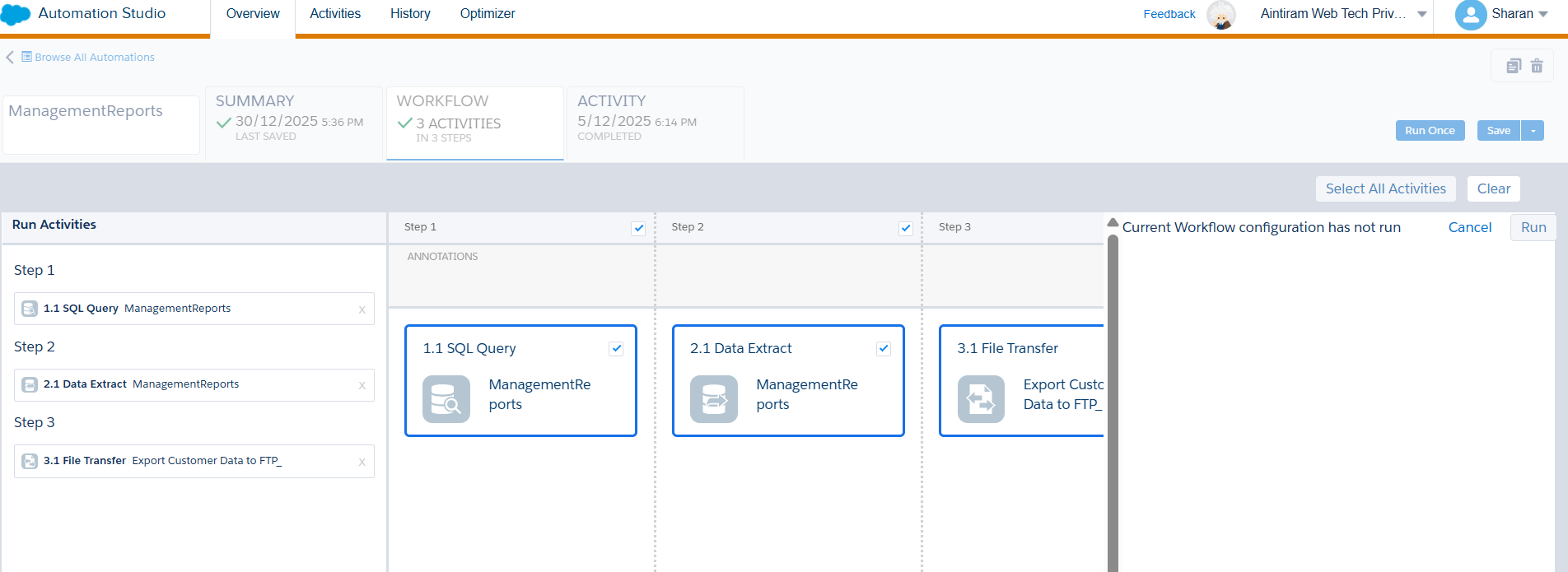This screenshot has height=572, width=1568.
Task: Uncheck the 1.1 SQL Query activity checkbox
Action: point(616,349)
